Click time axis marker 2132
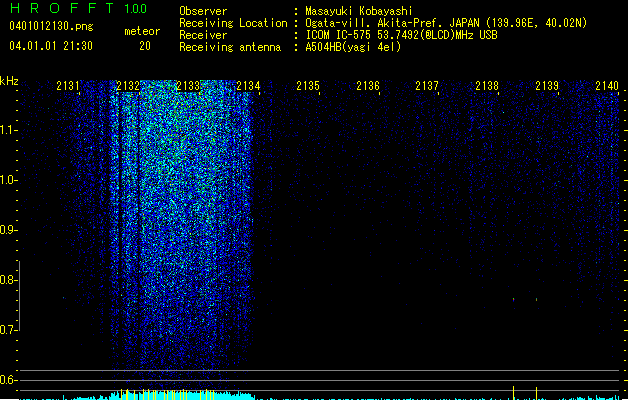The height and width of the screenshot is (400, 629). (128, 85)
